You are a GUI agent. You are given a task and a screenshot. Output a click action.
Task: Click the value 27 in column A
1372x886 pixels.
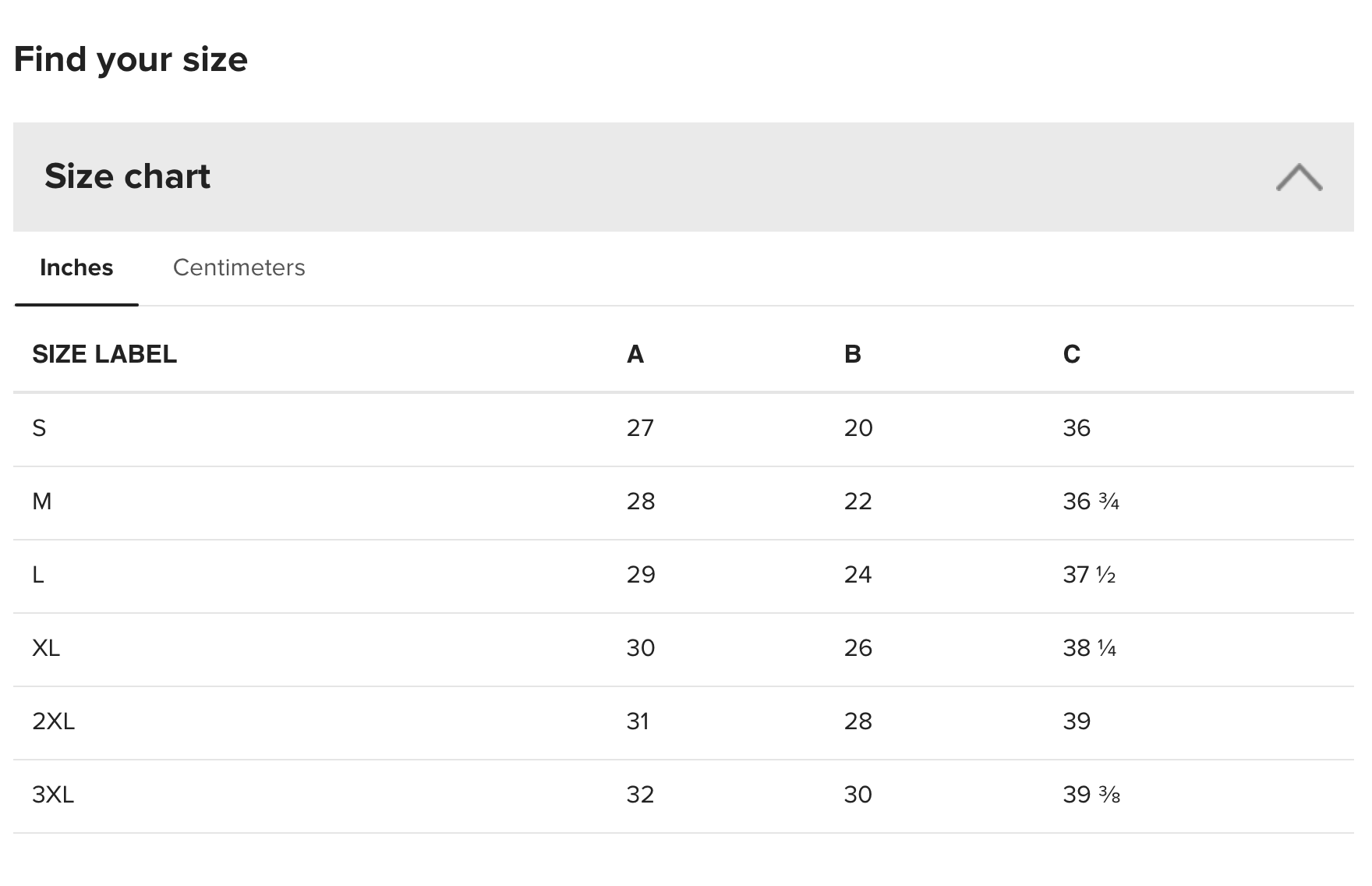640,428
